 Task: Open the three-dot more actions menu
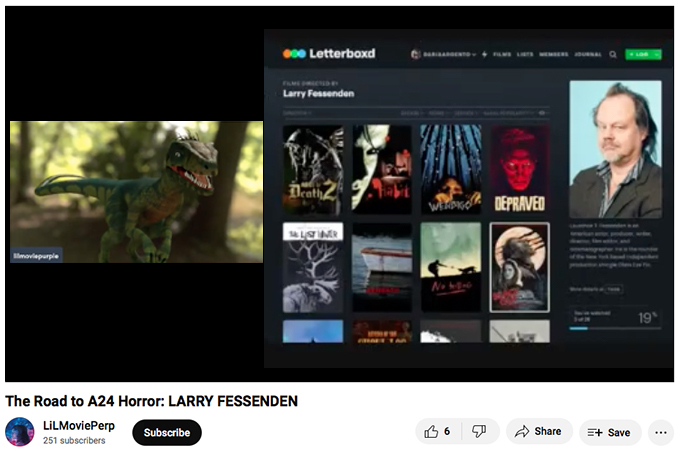click(x=659, y=432)
